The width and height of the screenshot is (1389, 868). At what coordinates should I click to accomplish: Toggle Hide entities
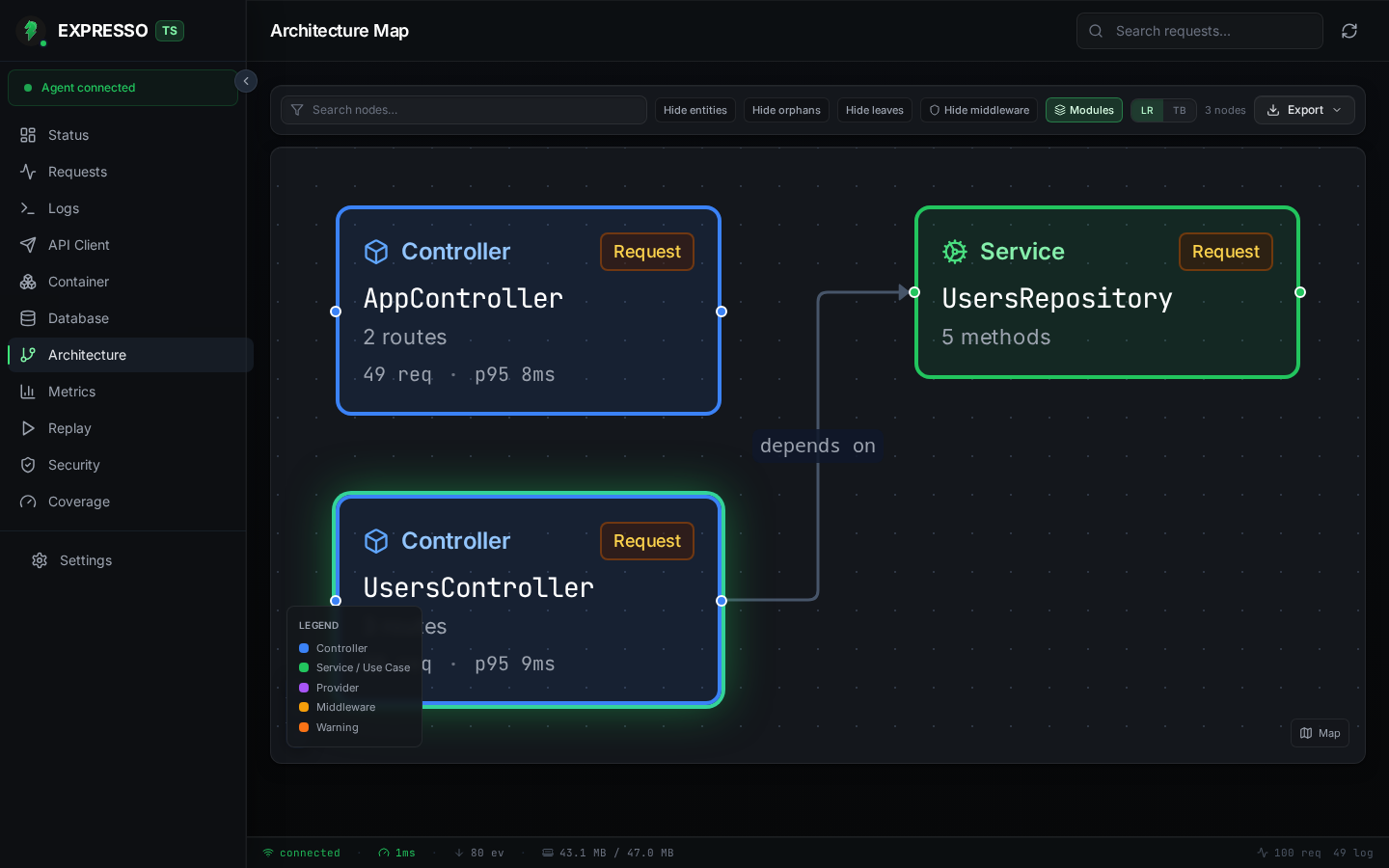point(695,110)
